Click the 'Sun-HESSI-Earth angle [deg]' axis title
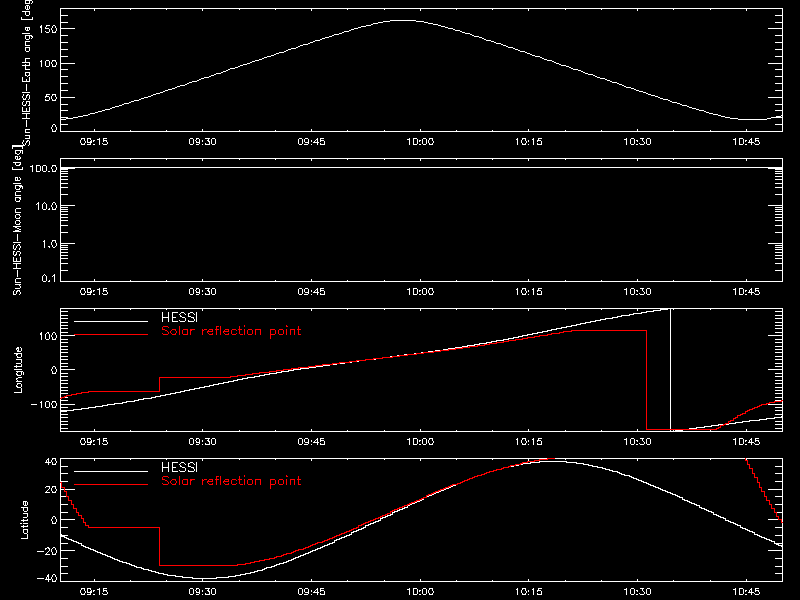Screen dimensions: 800x600 click(27, 71)
